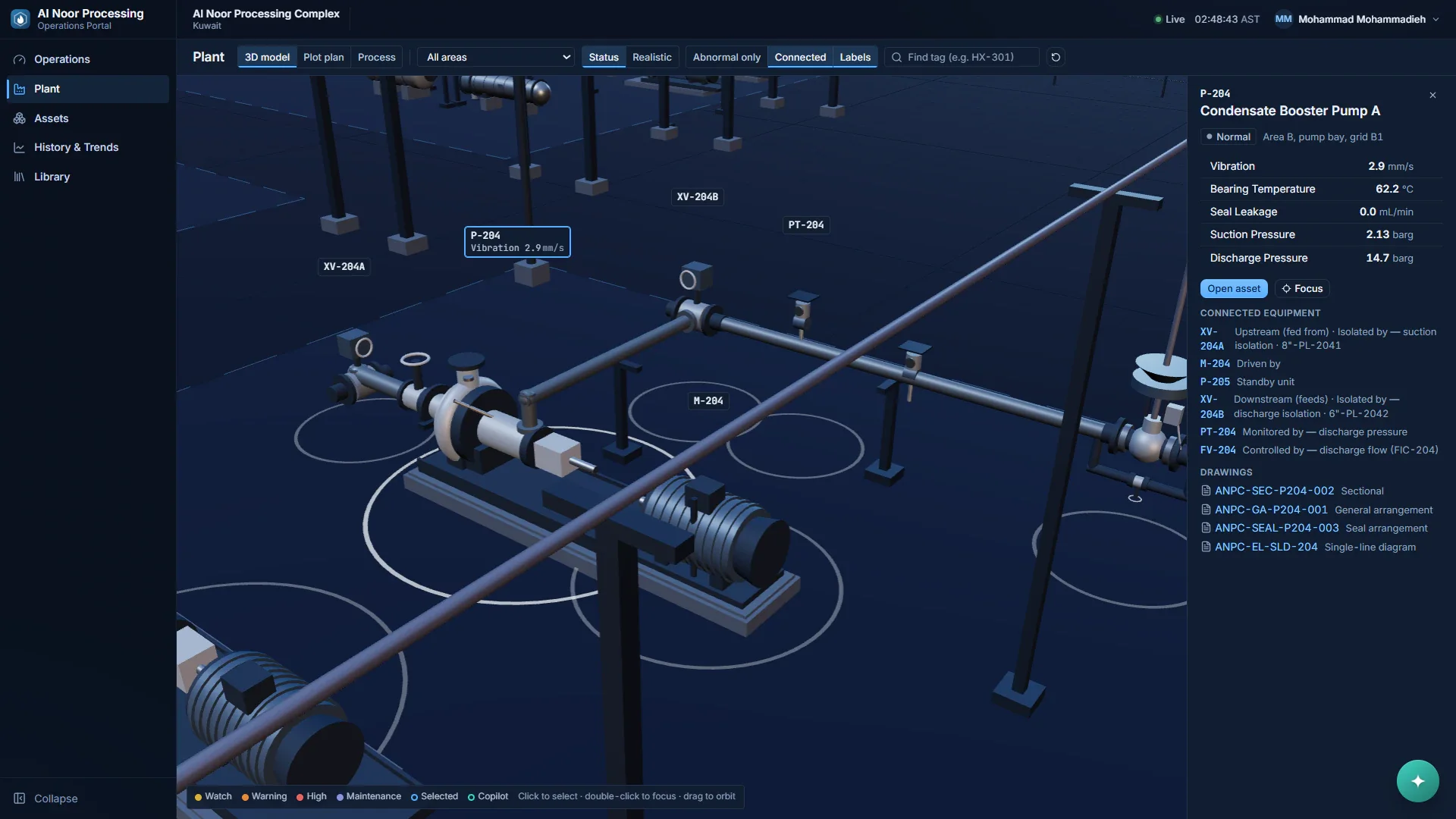Switch to the Process tab
Screen dimensions: 1456x819
(x=377, y=57)
